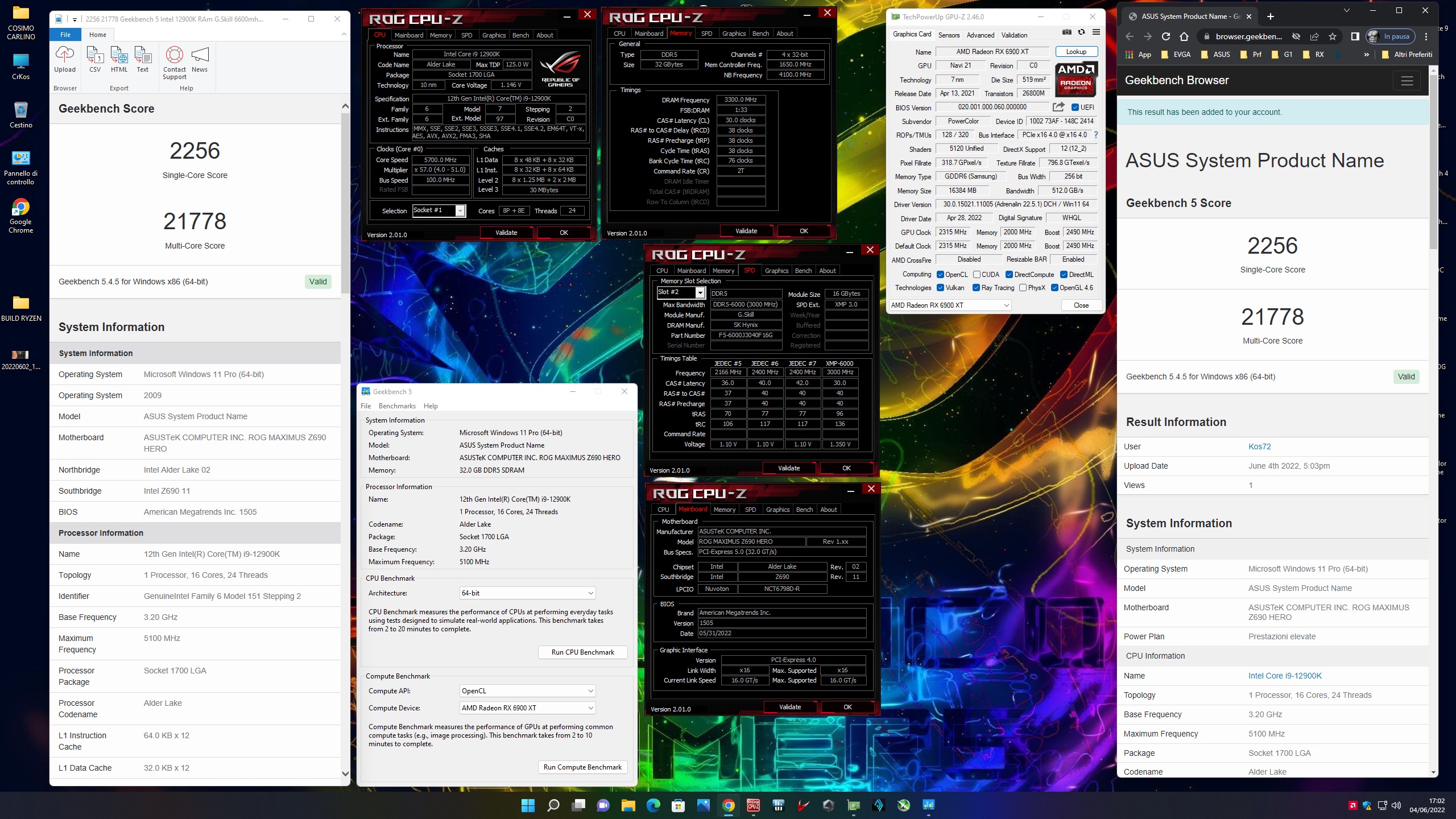The width and height of the screenshot is (1456, 819).
Task: Switch to Sensors tab in GPU-Z
Action: (949, 35)
